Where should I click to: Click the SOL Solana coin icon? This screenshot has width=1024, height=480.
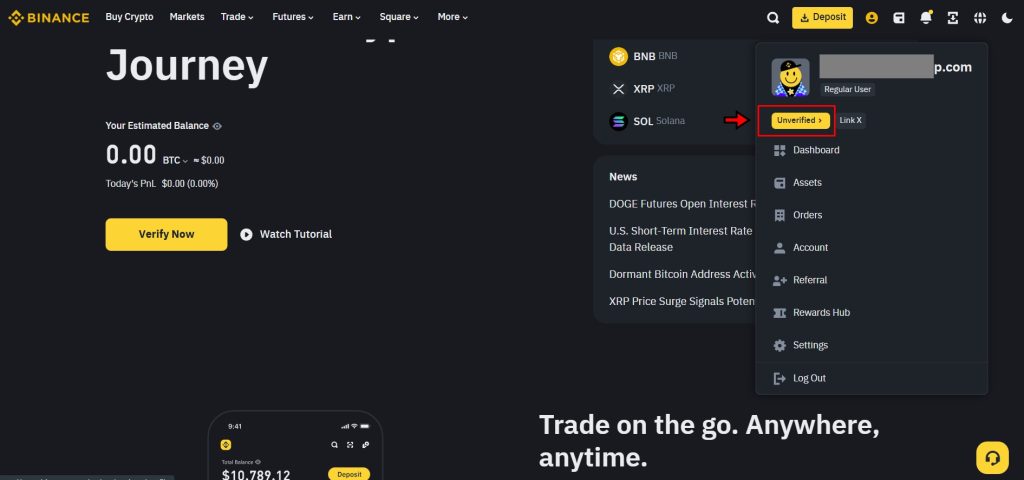(x=618, y=121)
